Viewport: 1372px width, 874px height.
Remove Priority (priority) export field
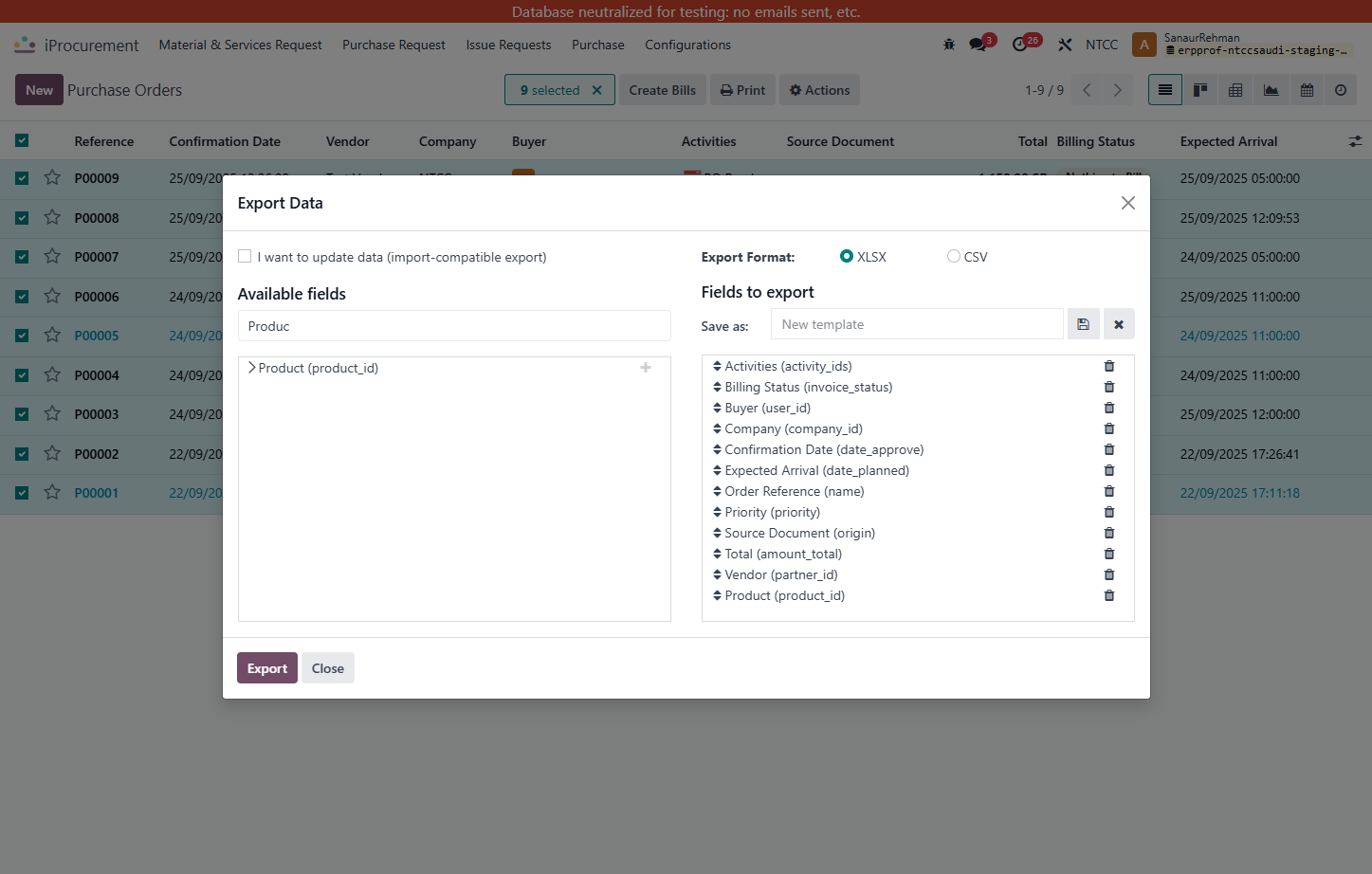(1109, 512)
